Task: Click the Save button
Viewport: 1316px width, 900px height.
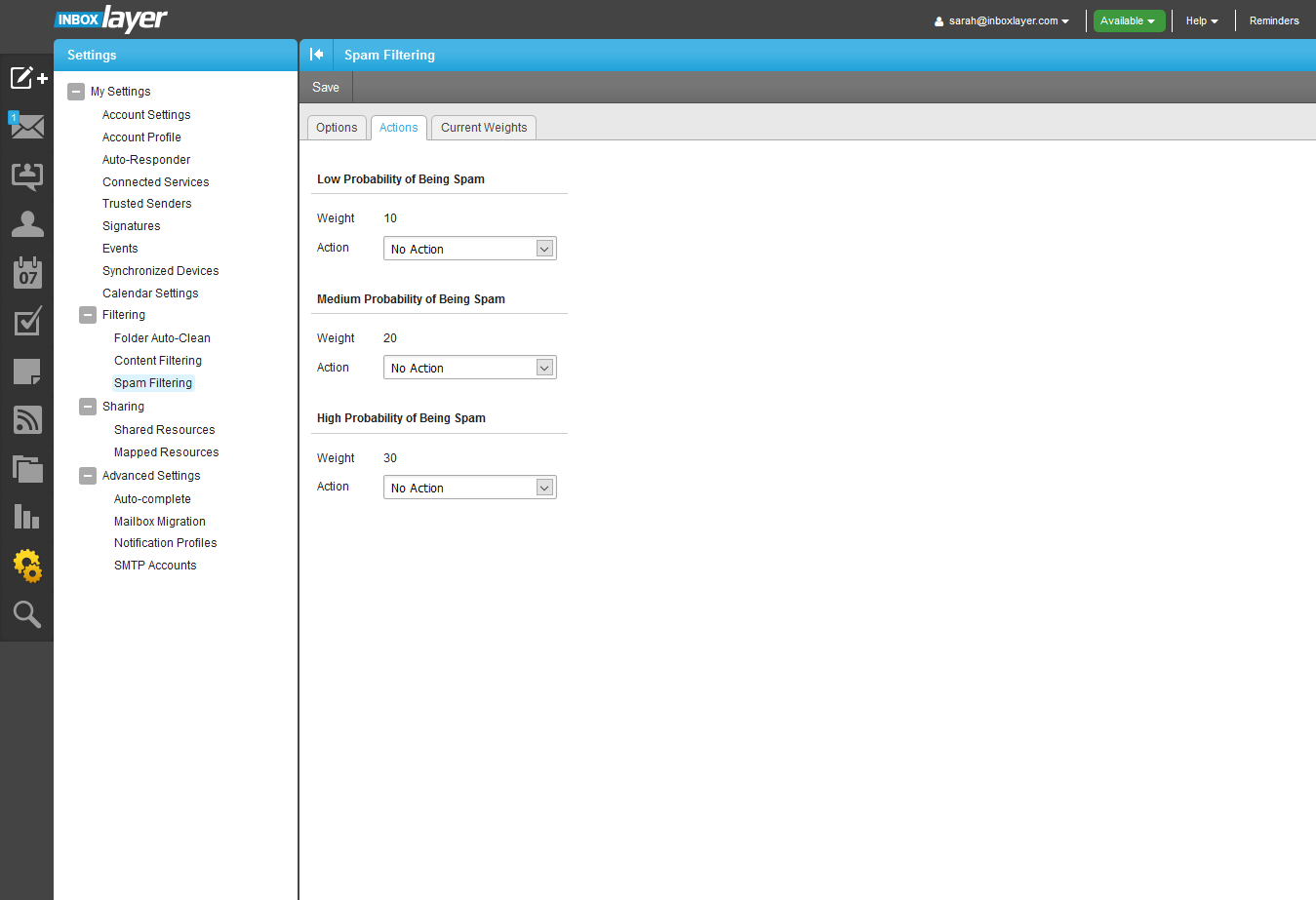Action: (x=326, y=87)
